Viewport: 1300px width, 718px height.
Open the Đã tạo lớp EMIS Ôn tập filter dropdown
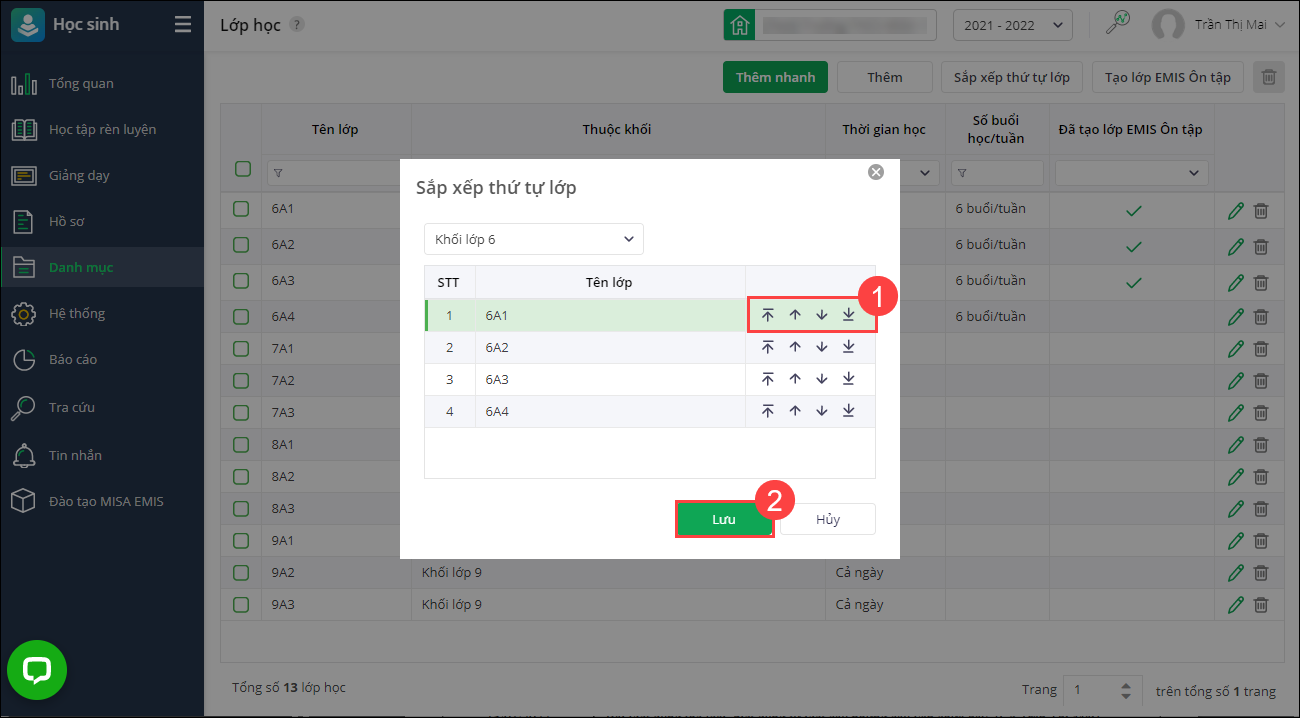[x=1132, y=173]
